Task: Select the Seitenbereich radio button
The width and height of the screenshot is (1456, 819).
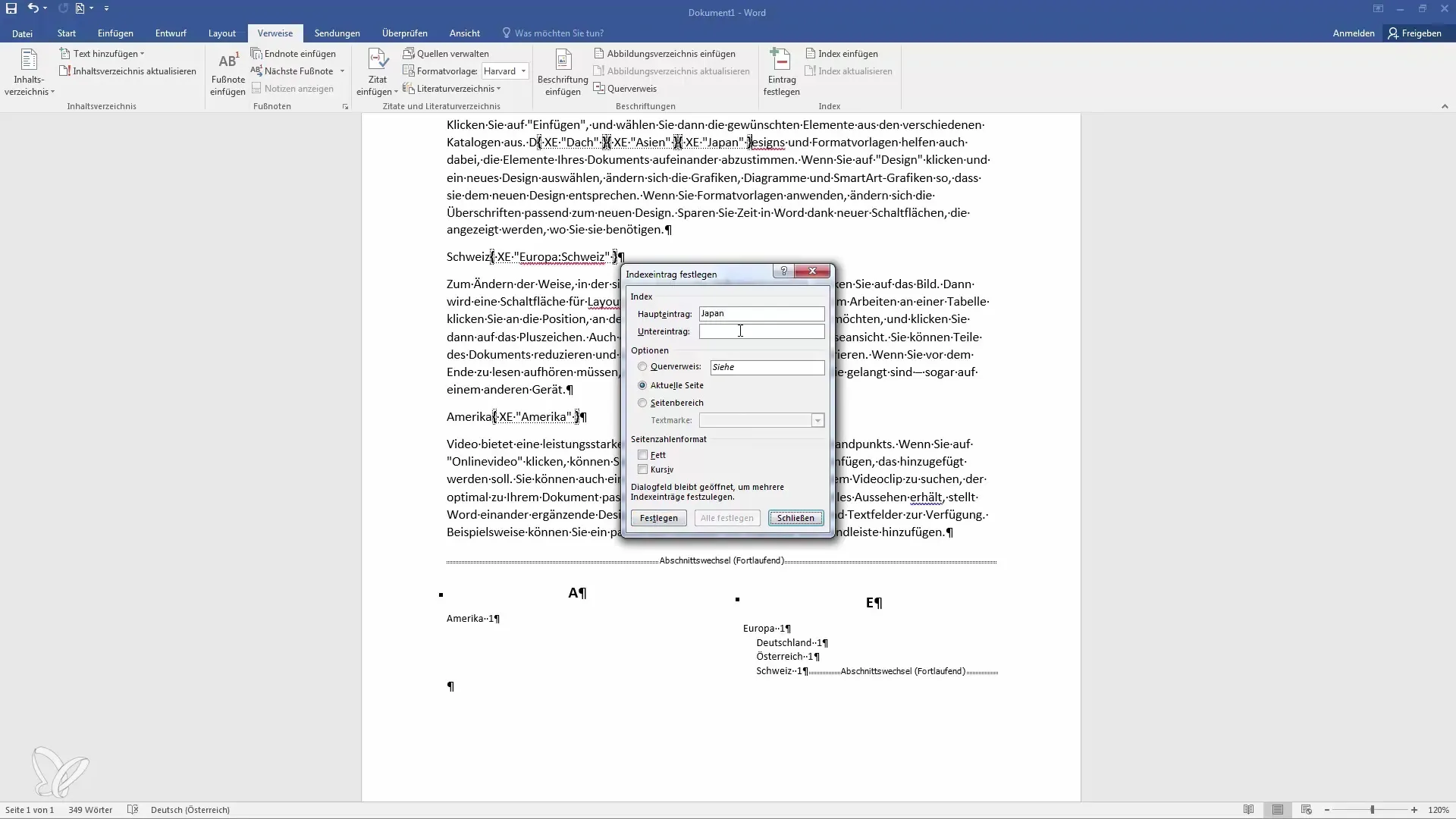Action: (x=642, y=403)
